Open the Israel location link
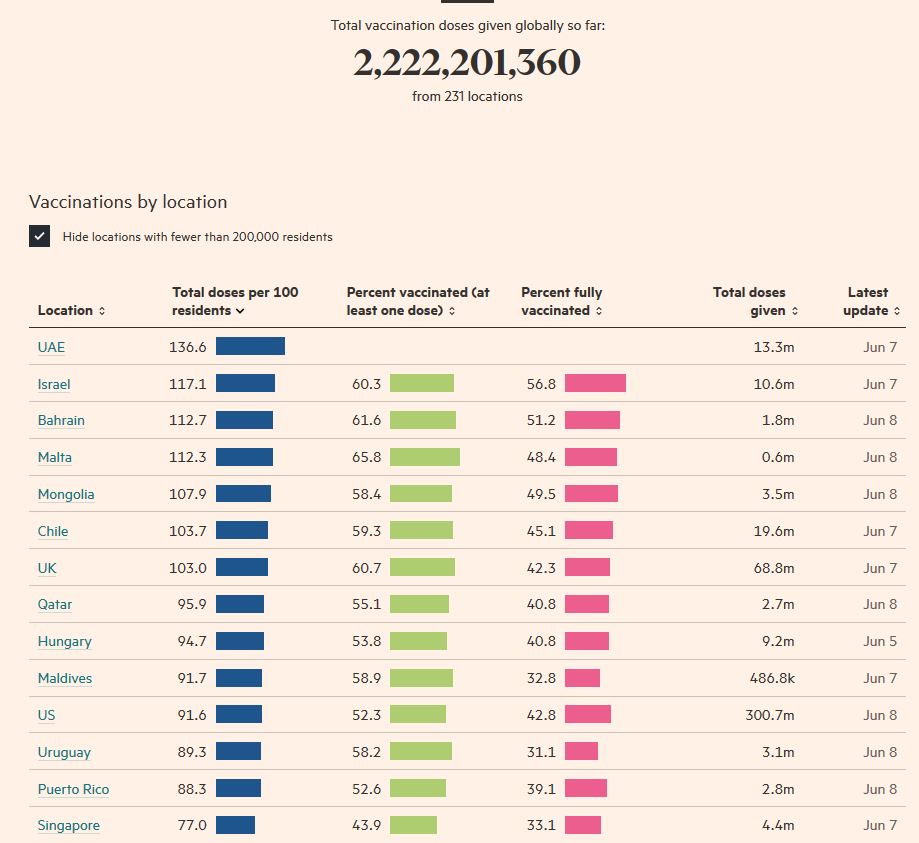This screenshot has width=919, height=843. click(x=54, y=384)
